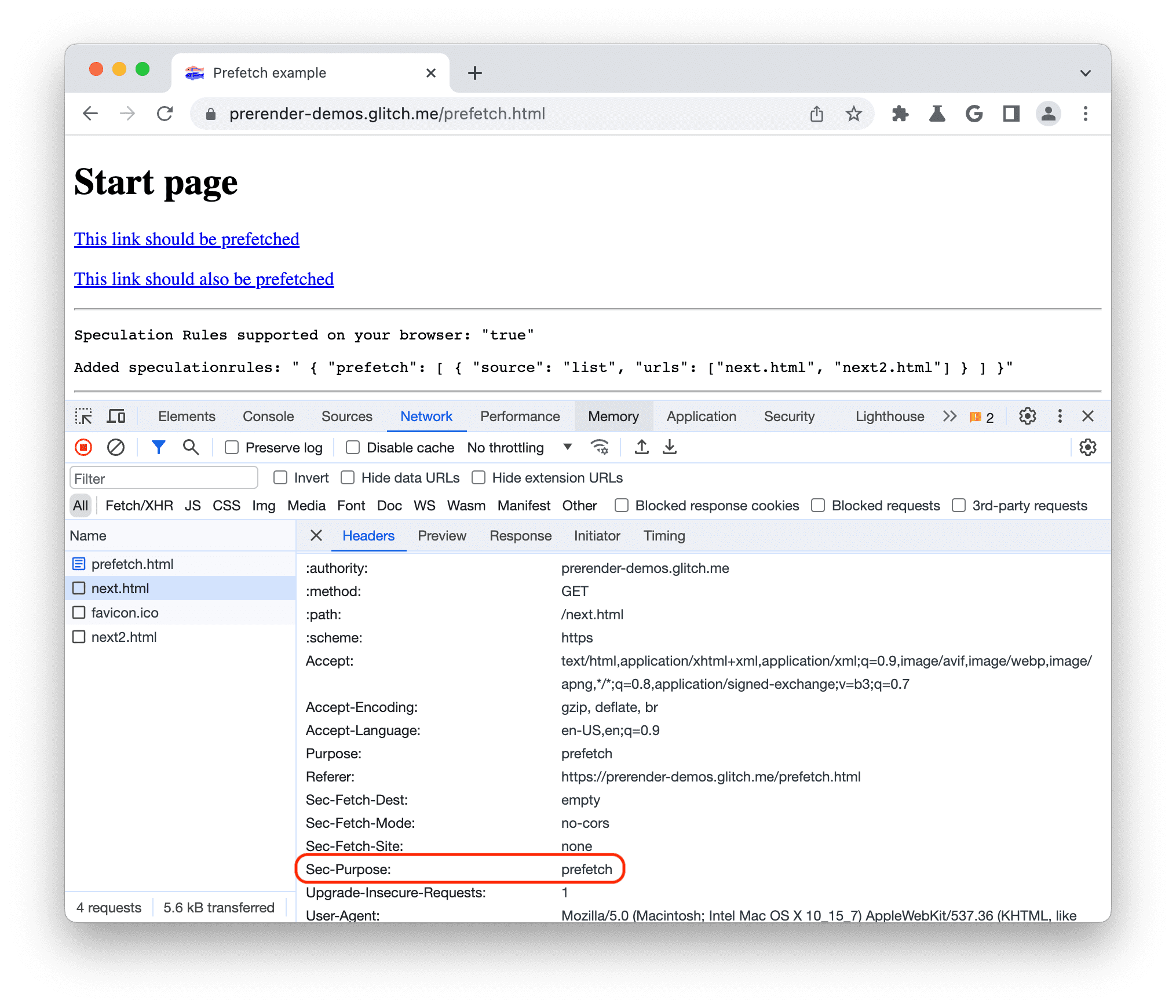Viewport: 1176px width, 1008px height.
Task: Click the DevTools more options menu icon
Action: (1059, 418)
